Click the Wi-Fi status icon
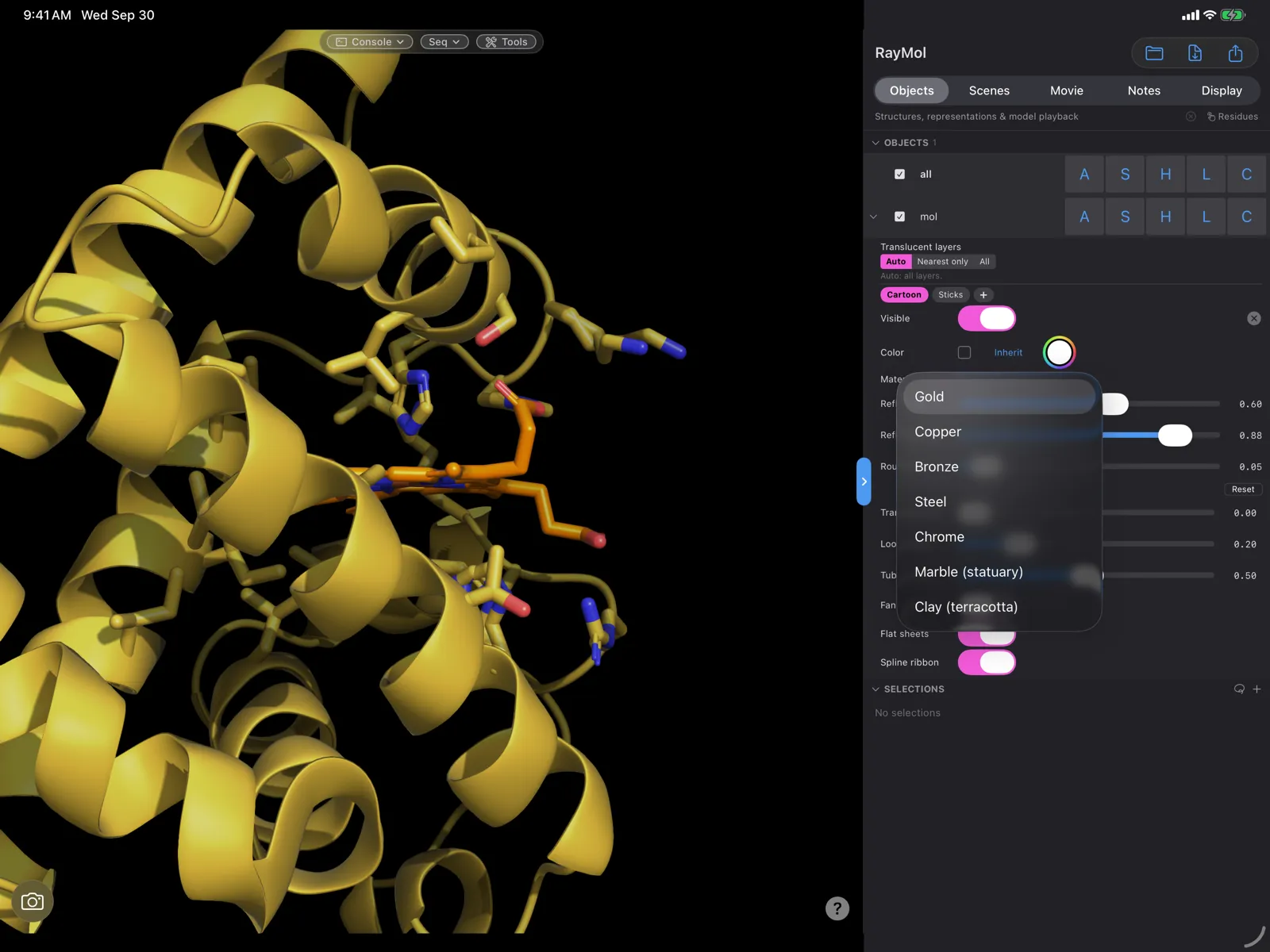1270x952 pixels. [x=1210, y=15]
